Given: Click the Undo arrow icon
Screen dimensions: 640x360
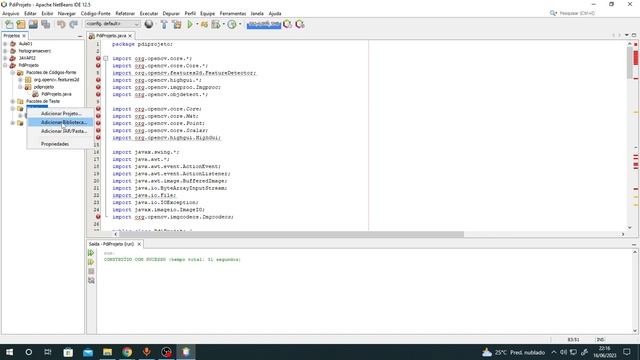Looking at the screenshot, I should pyautogui.click(x=61, y=24).
